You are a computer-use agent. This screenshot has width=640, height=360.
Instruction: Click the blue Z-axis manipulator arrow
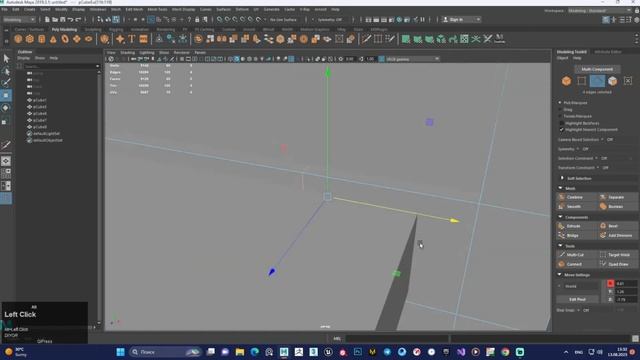click(271, 272)
